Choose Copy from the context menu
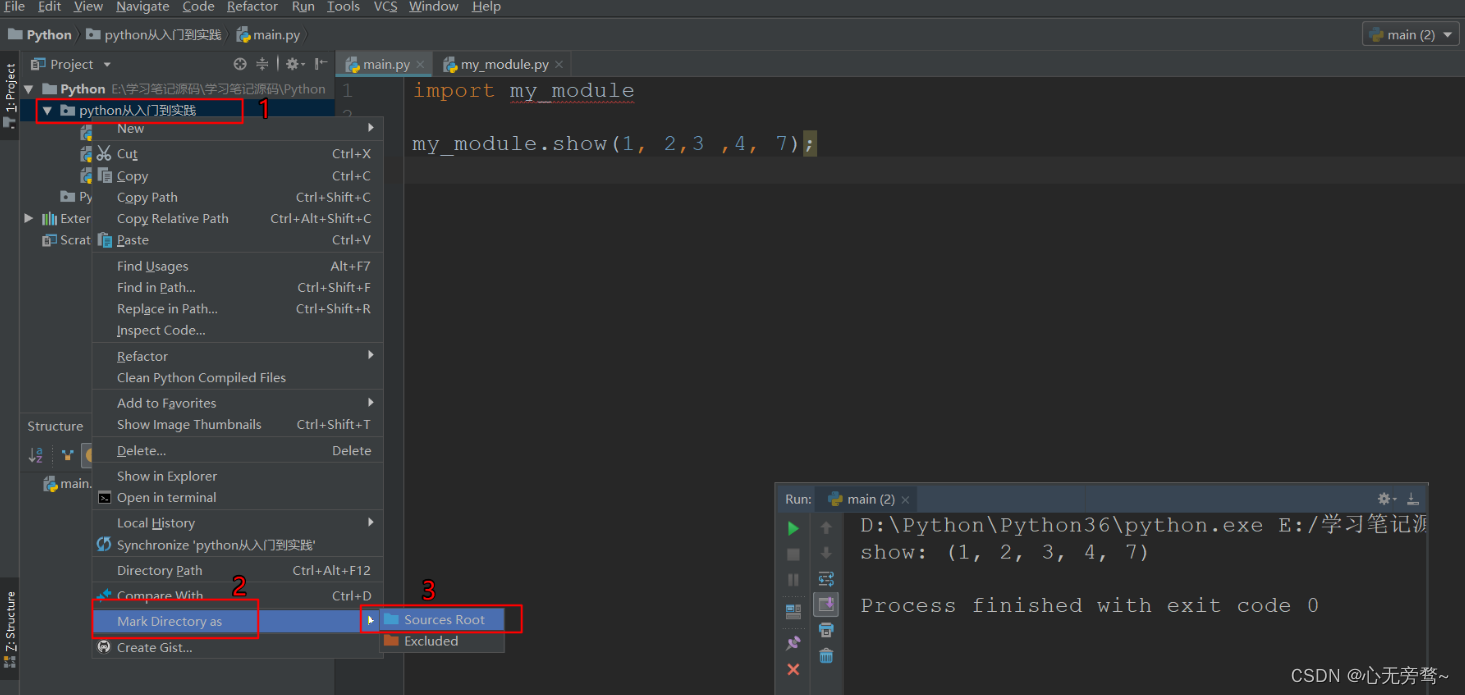Viewport: 1465px width, 695px height. coord(238,176)
